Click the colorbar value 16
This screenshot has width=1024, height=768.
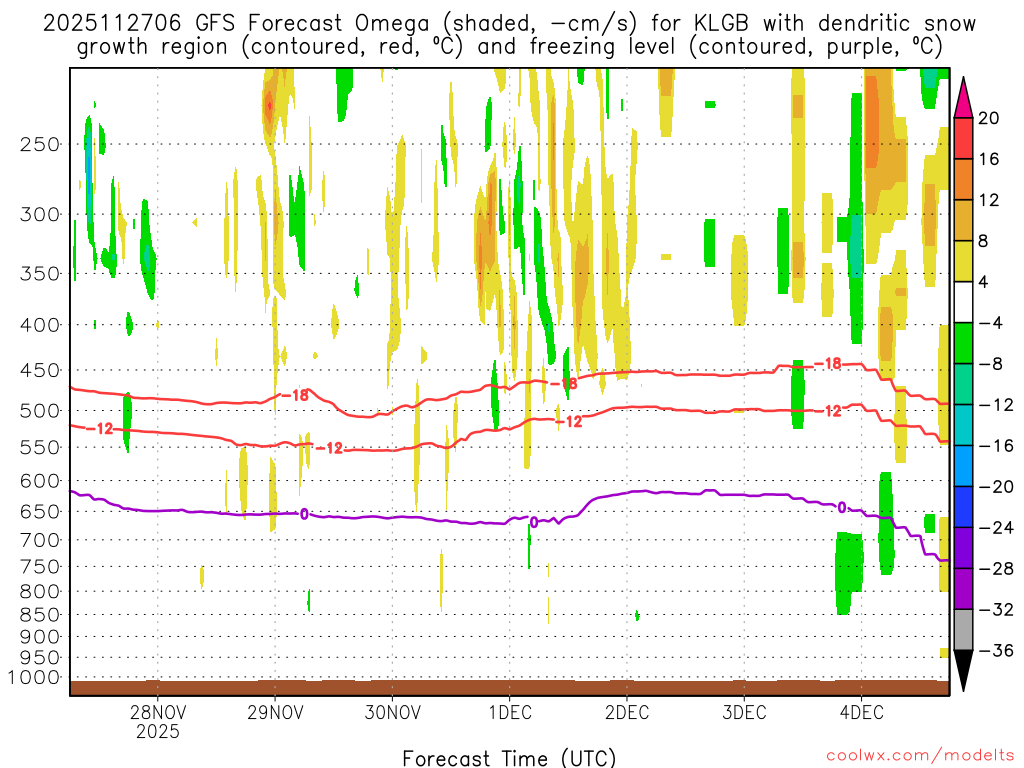coord(989,159)
